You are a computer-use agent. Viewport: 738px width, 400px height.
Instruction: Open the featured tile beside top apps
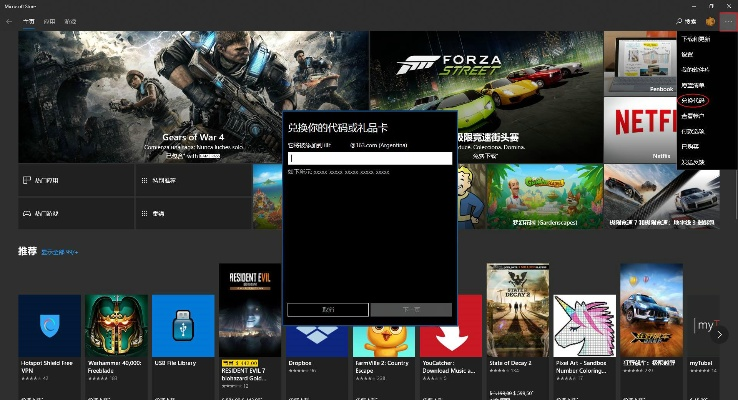(193, 180)
